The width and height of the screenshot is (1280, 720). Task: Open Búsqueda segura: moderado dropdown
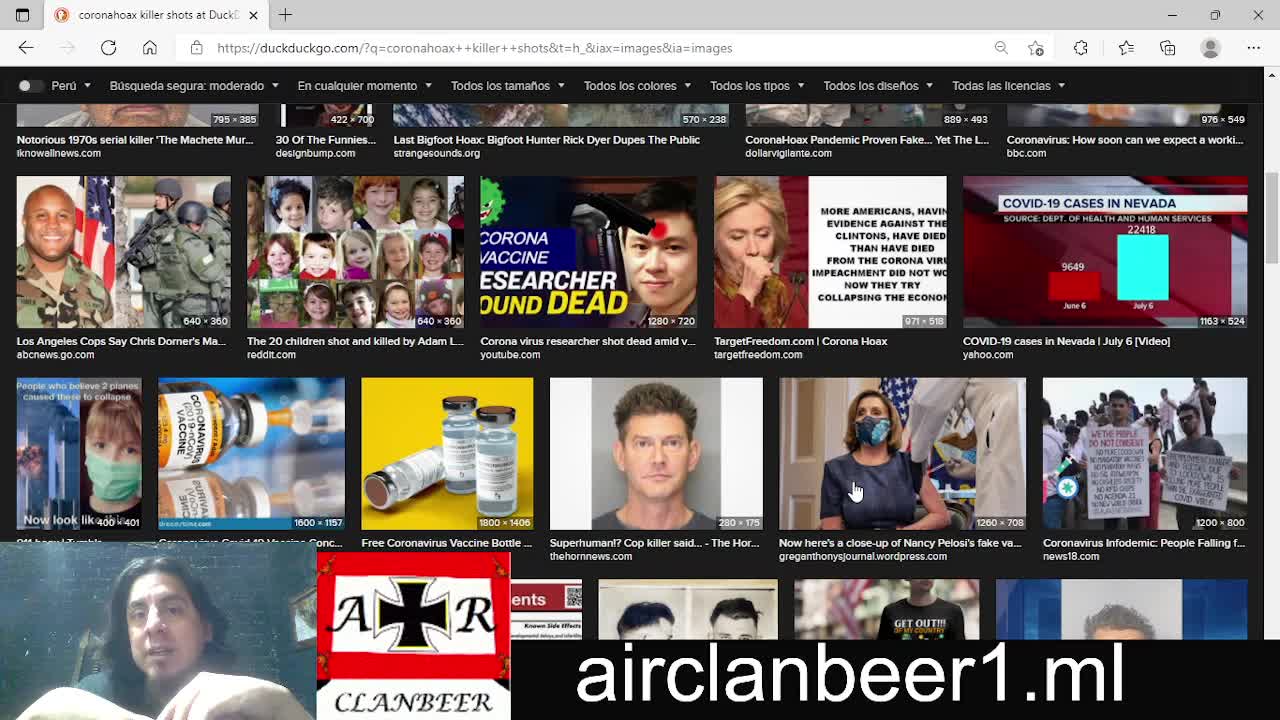pyautogui.click(x=194, y=86)
